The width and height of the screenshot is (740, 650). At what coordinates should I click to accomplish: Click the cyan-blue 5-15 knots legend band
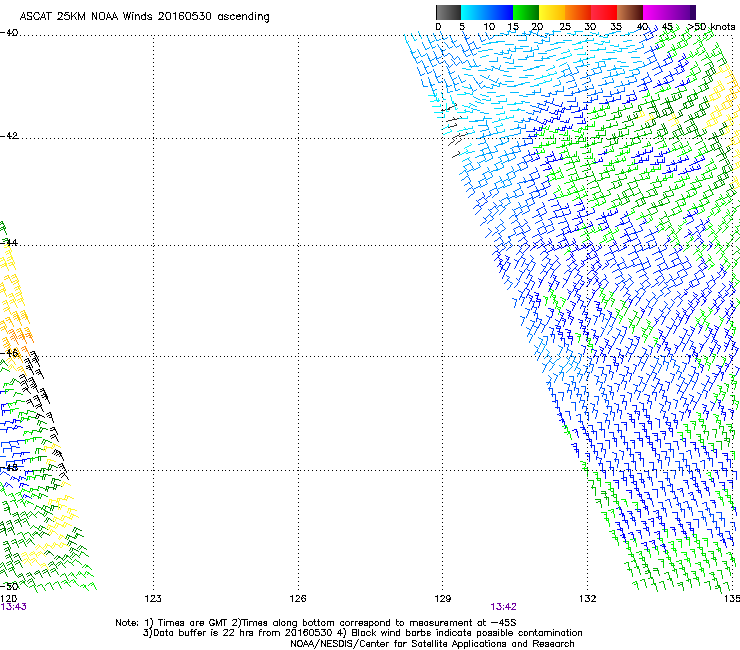point(487,12)
